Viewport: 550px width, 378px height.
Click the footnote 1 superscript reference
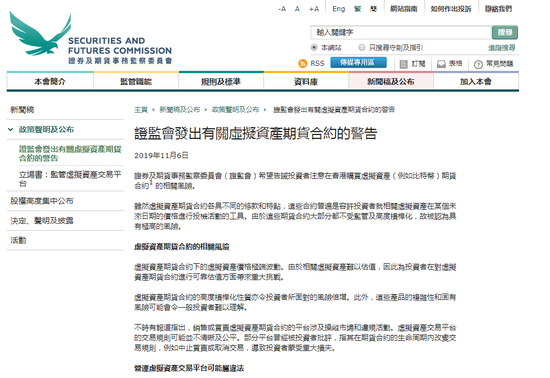152,183
